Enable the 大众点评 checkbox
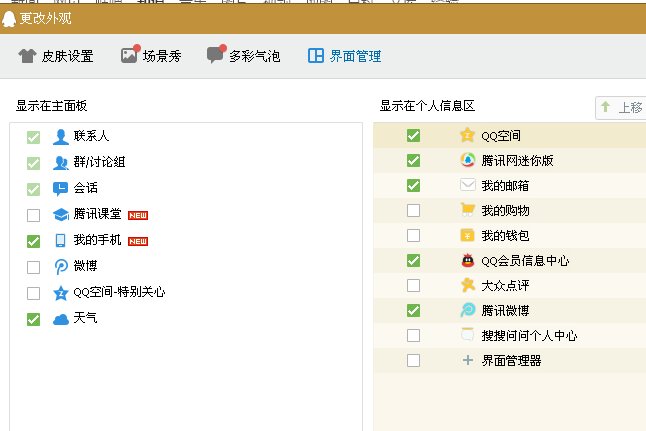The image size is (646, 431). click(413, 285)
